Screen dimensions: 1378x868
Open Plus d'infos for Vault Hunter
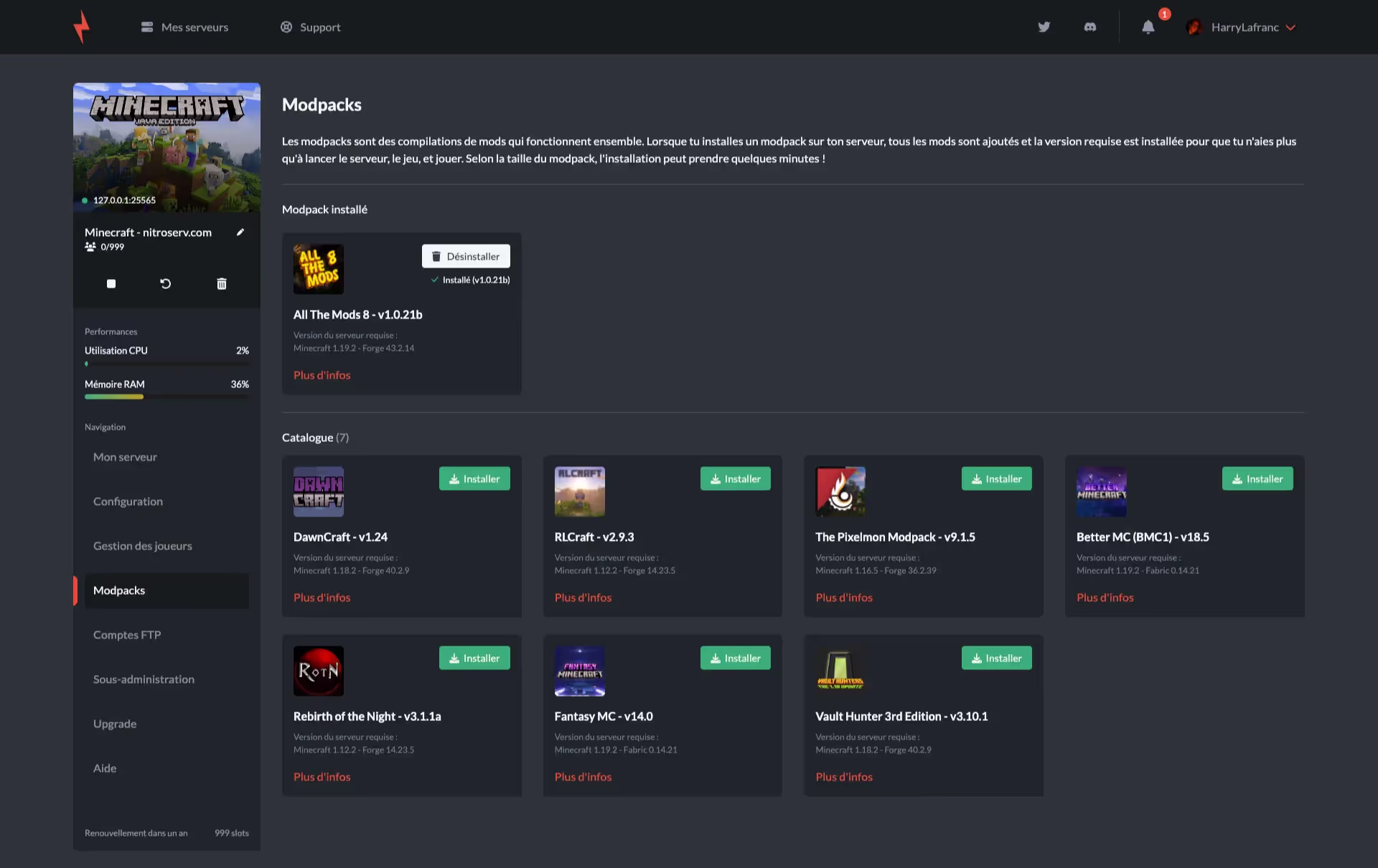point(844,777)
